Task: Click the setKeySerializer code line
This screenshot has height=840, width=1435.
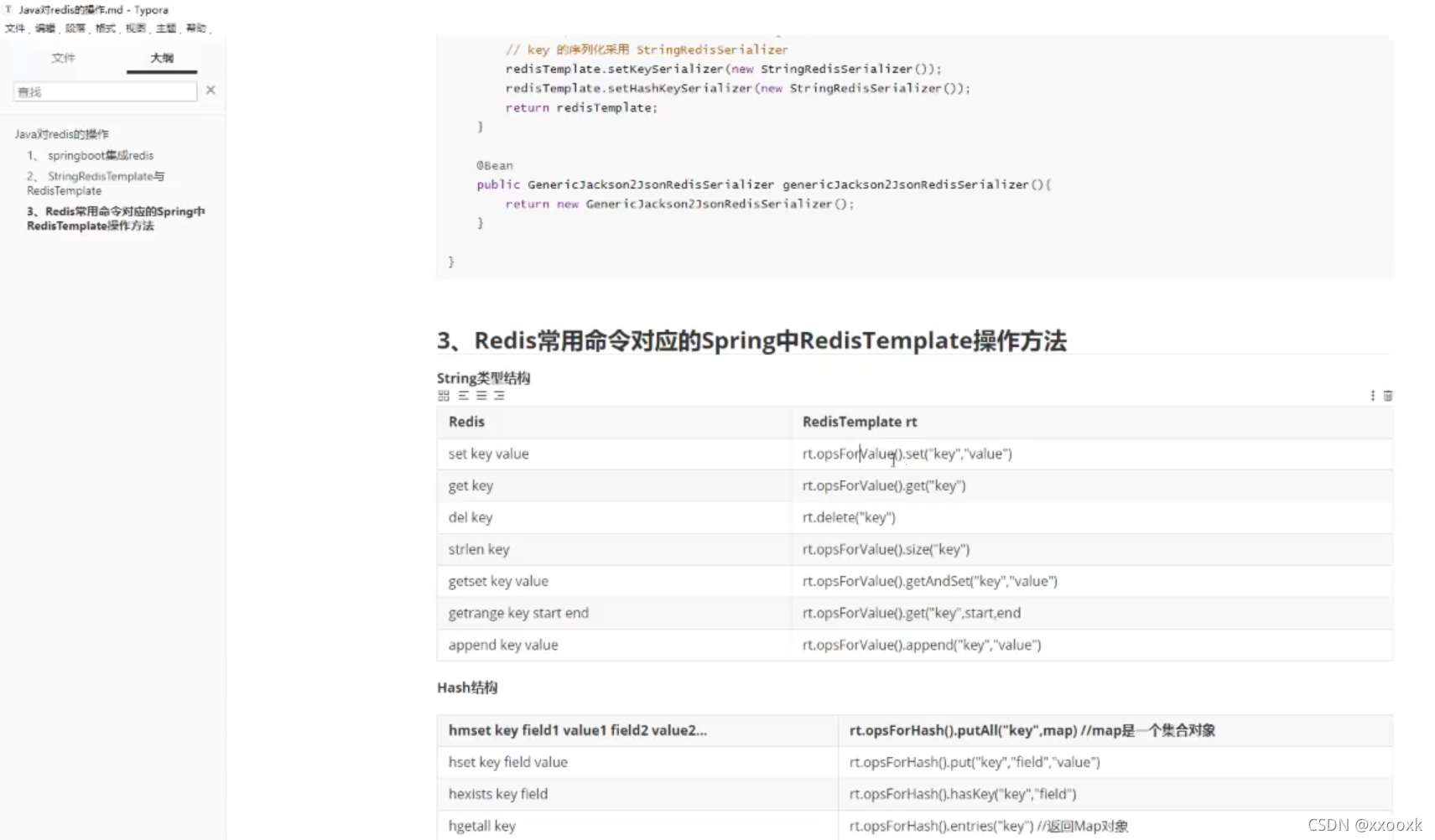Action: (723, 69)
